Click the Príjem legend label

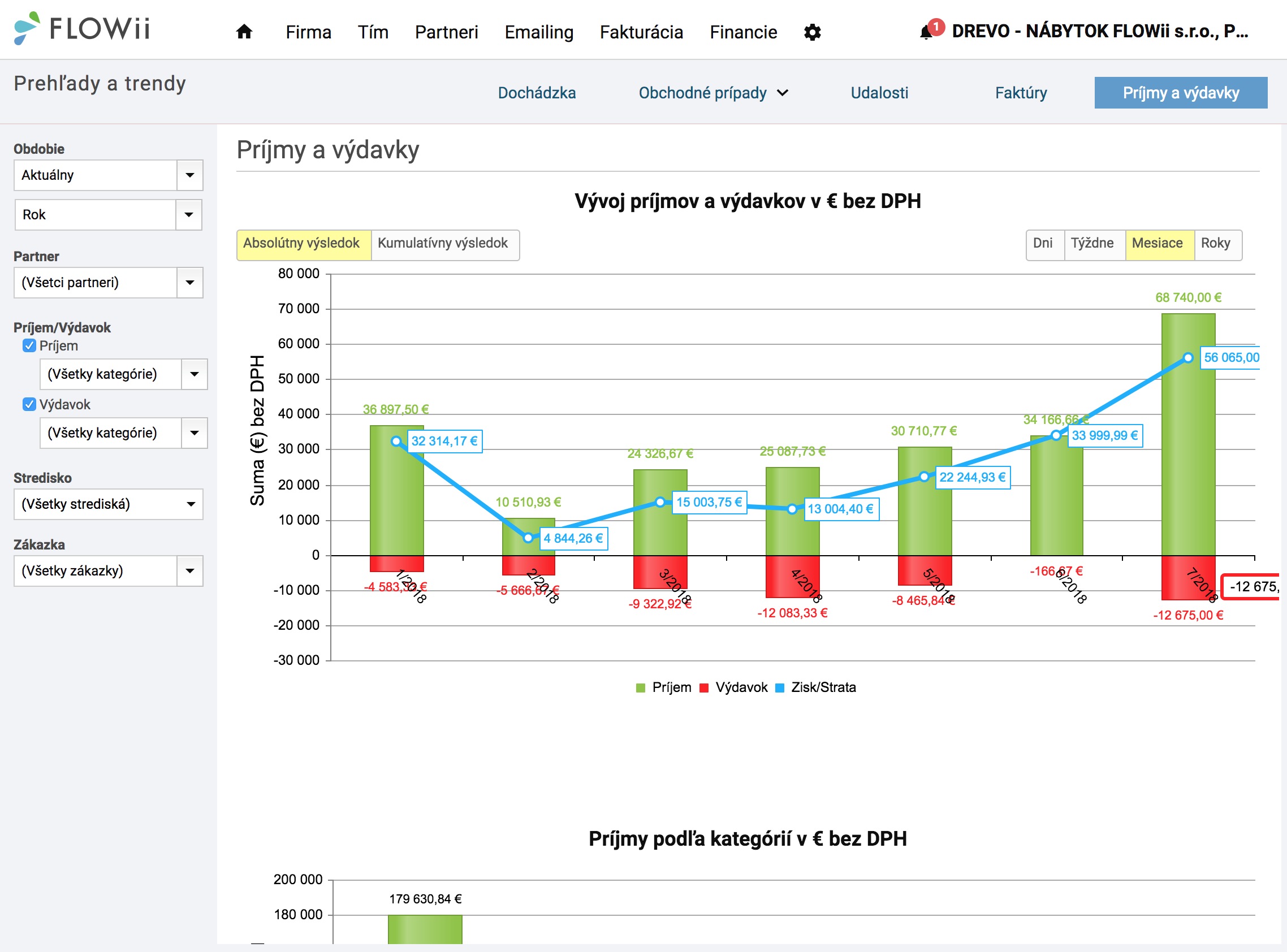[x=671, y=687]
